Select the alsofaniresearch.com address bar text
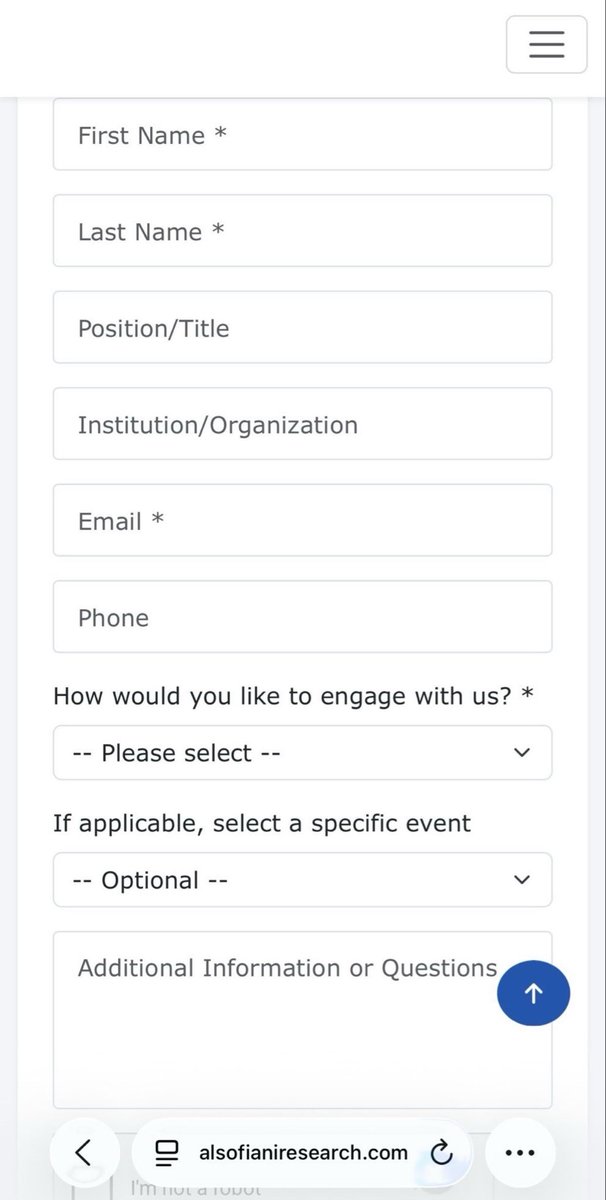This screenshot has width=606, height=1200. 304,1153
